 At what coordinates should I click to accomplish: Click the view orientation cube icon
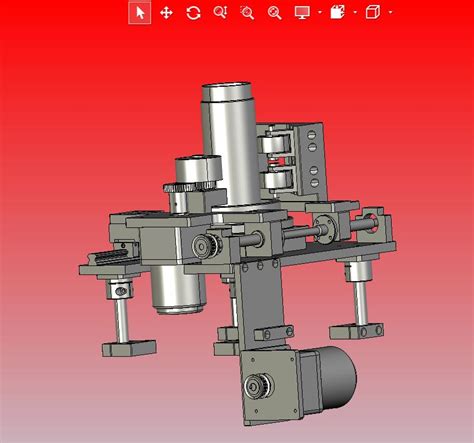[x=373, y=13]
